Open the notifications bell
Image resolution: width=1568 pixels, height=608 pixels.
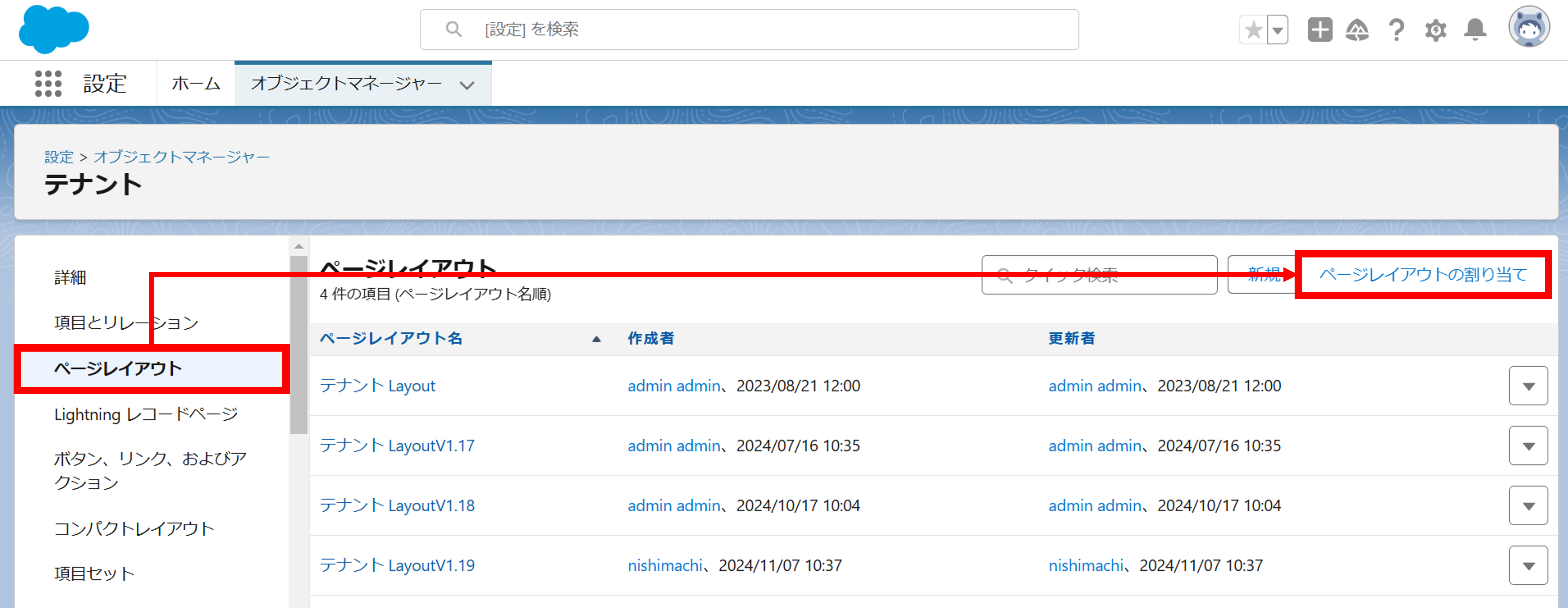tap(1475, 30)
